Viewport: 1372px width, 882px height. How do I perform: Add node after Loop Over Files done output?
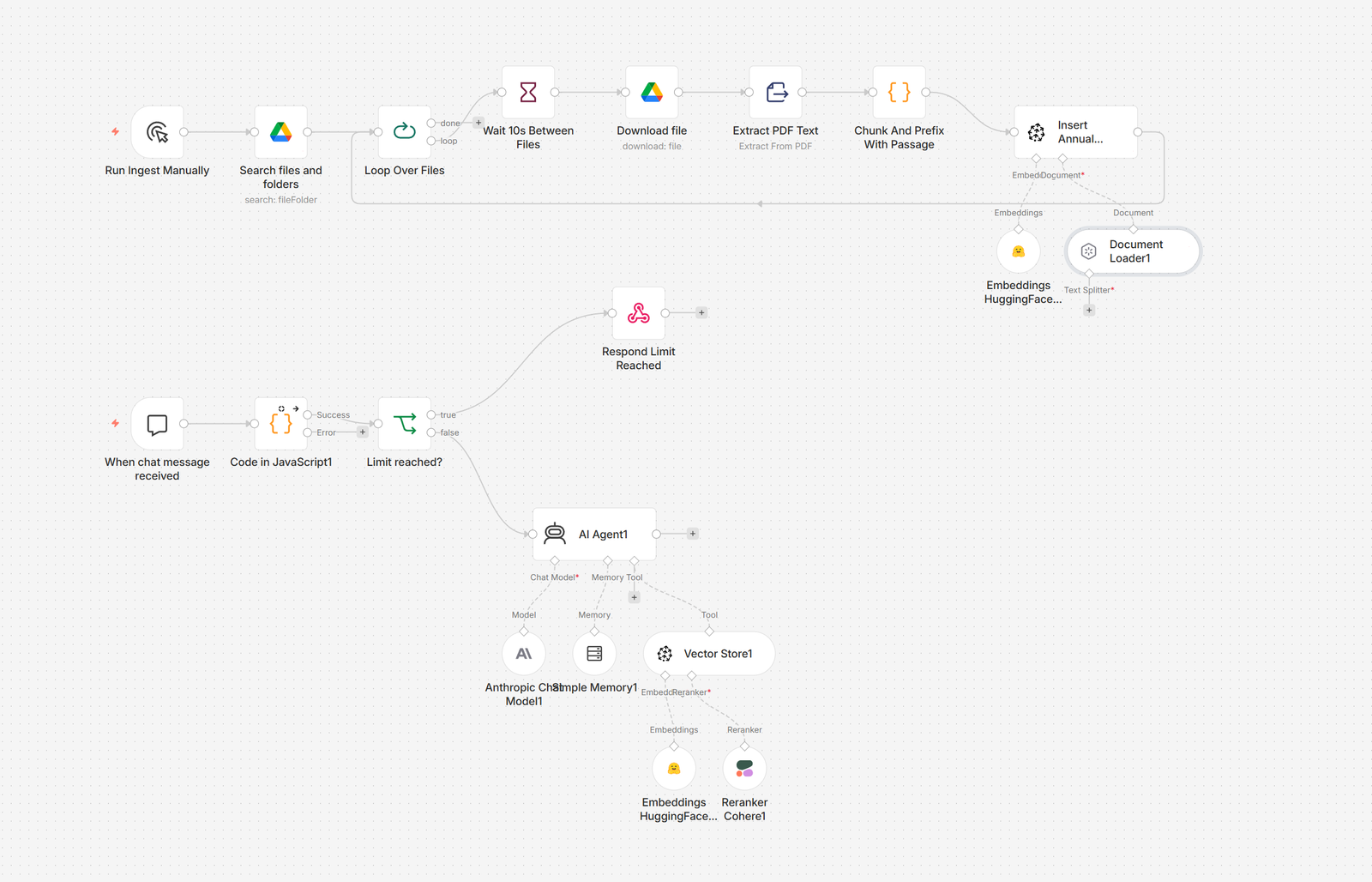(x=478, y=123)
